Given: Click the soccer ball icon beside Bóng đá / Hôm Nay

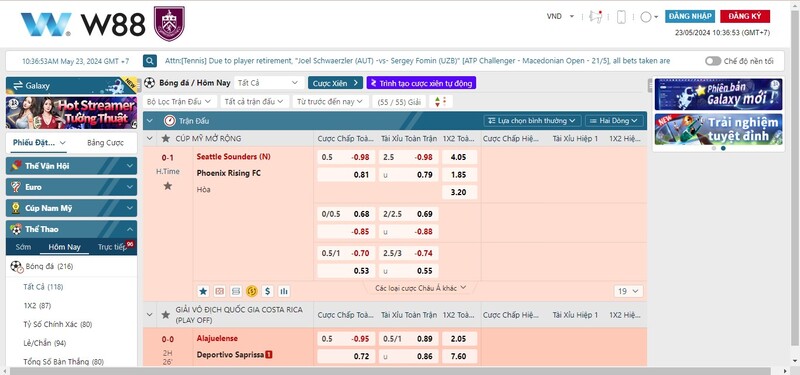Looking at the screenshot, I should tap(149, 83).
